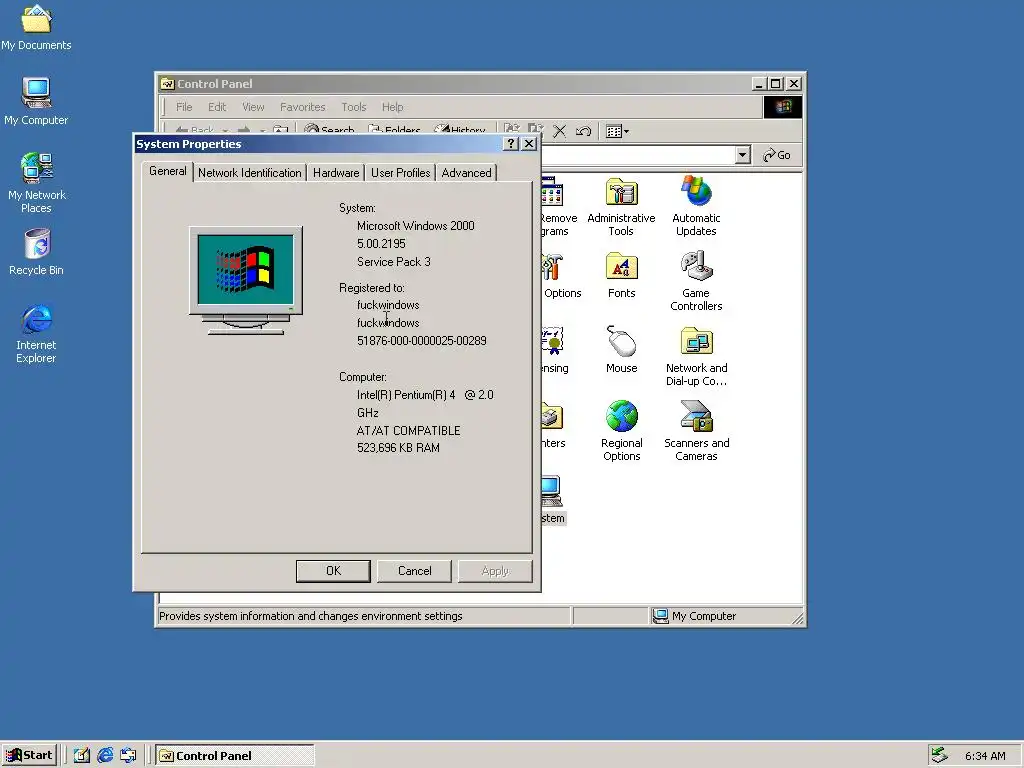Viewport: 1024px width, 768px height.
Task: Select the System icon in Control Panel
Action: (x=552, y=500)
